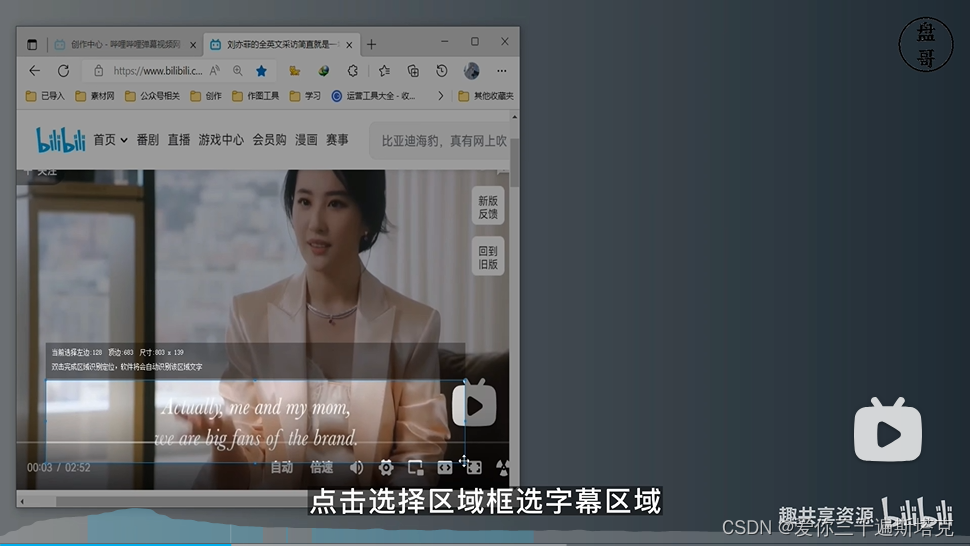This screenshot has height=547, width=970.
Task: Open the 学习 bookmark folder
Action: [x=305, y=96]
